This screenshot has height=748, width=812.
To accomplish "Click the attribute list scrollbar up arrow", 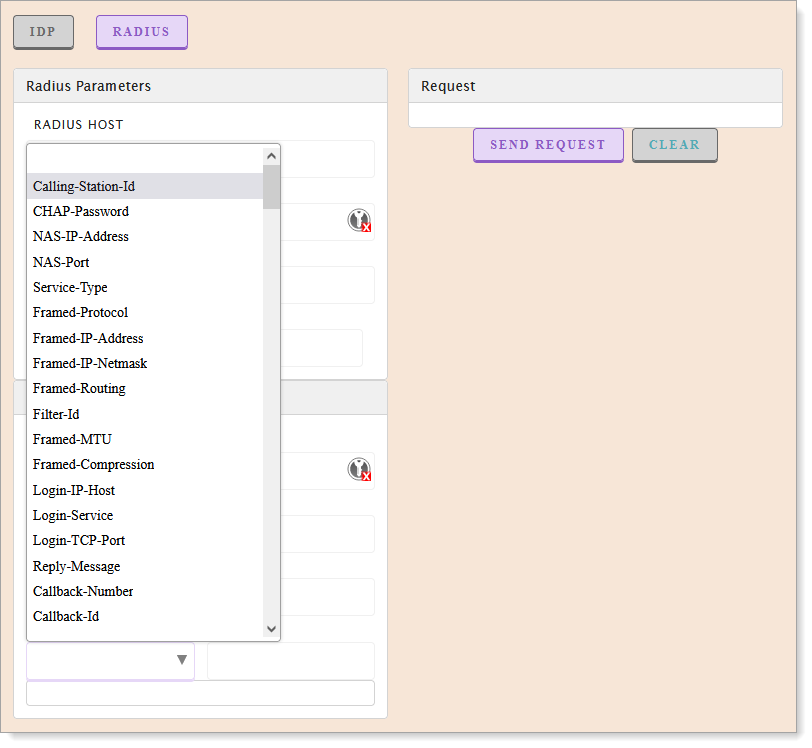I will click(271, 155).
